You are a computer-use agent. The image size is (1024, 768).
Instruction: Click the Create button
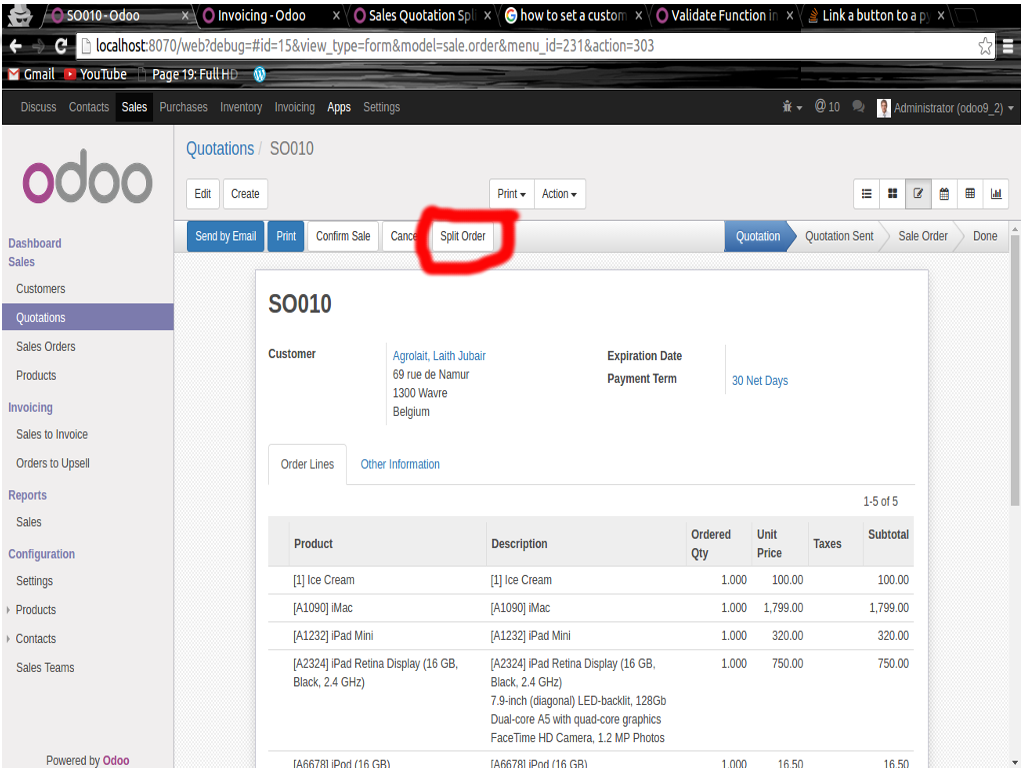pos(245,194)
